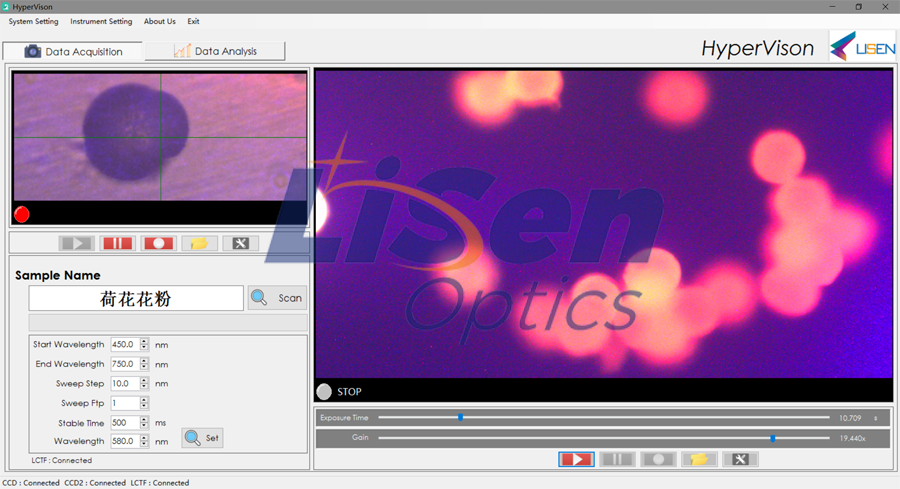Screen dimensions: 900x489
Task: Increase the Start Wavelength value
Action: click(144, 341)
